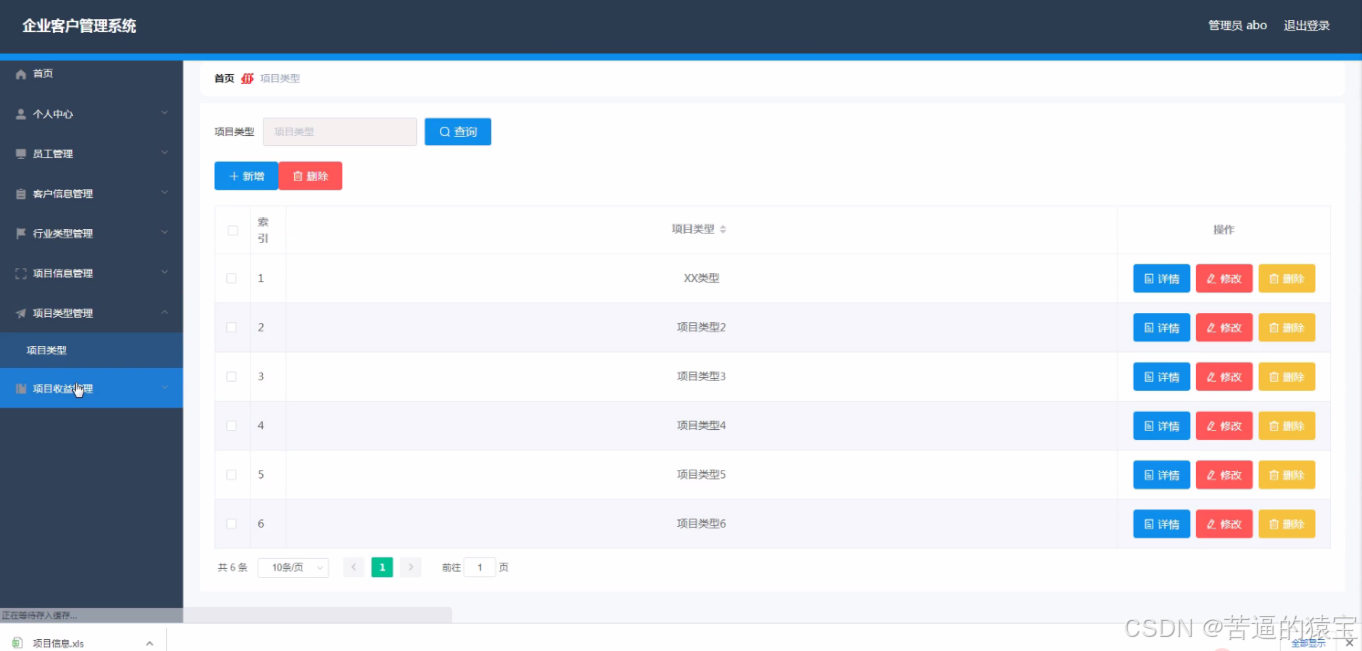Click yellow 删除 for row XX类型
The height and width of the screenshot is (651, 1362).
coord(1286,278)
